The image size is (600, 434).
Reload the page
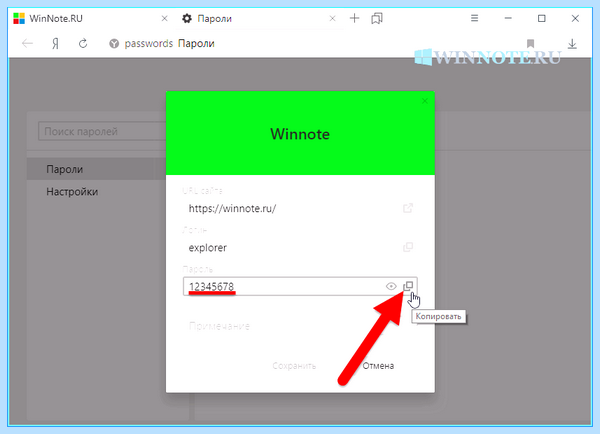(83, 44)
